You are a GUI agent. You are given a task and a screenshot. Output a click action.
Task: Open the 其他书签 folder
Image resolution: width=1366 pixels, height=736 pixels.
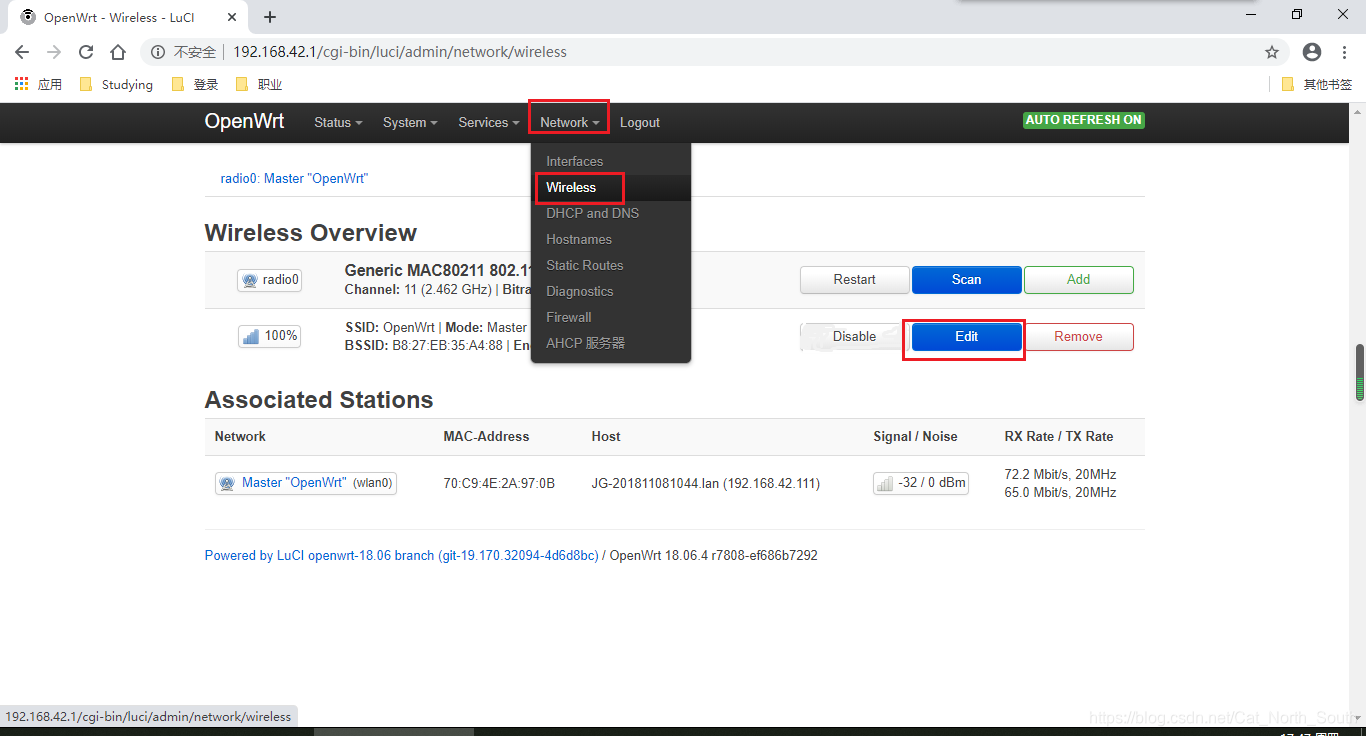(1317, 84)
